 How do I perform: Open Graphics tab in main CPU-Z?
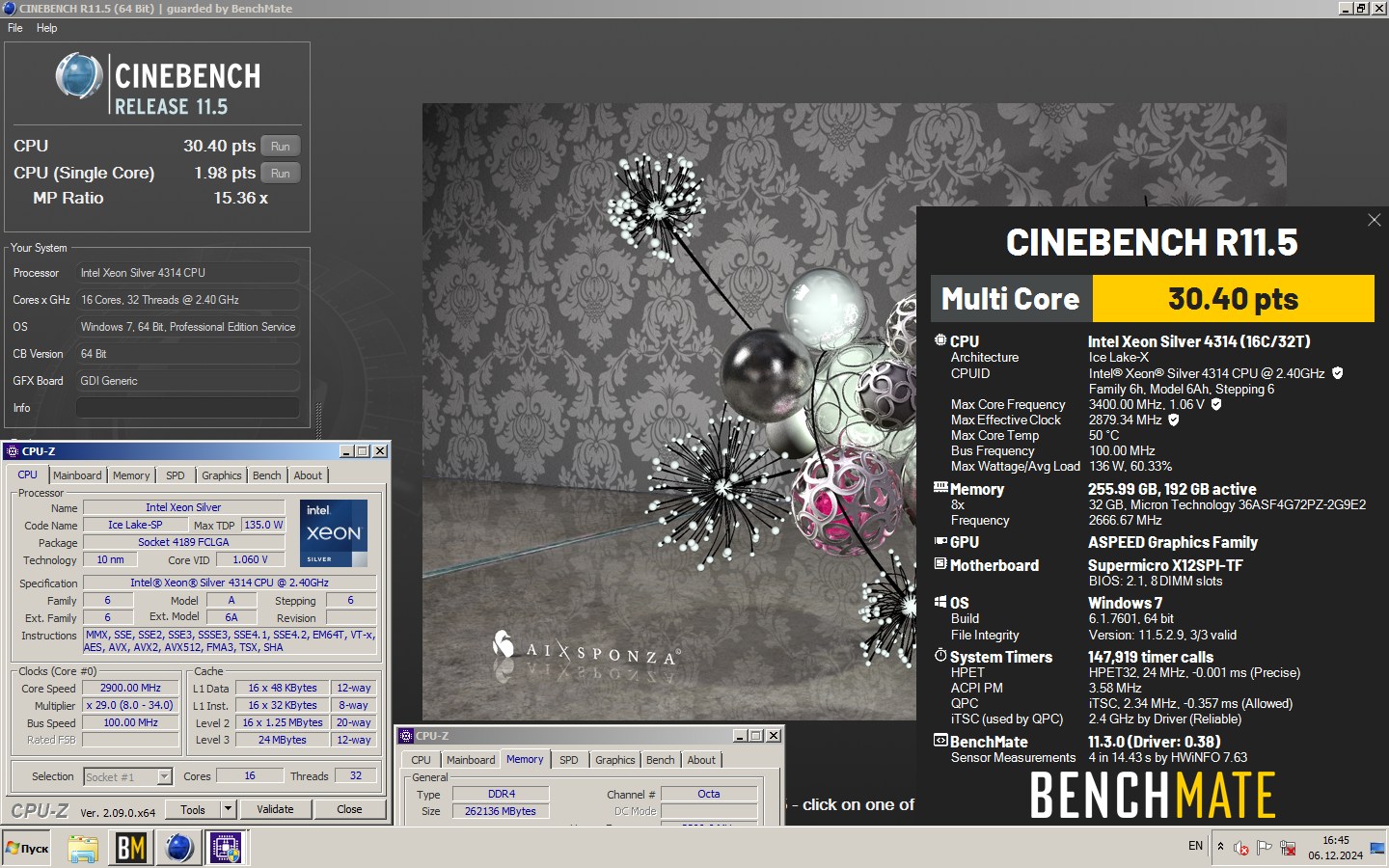pyautogui.click(x=221, y=475)
